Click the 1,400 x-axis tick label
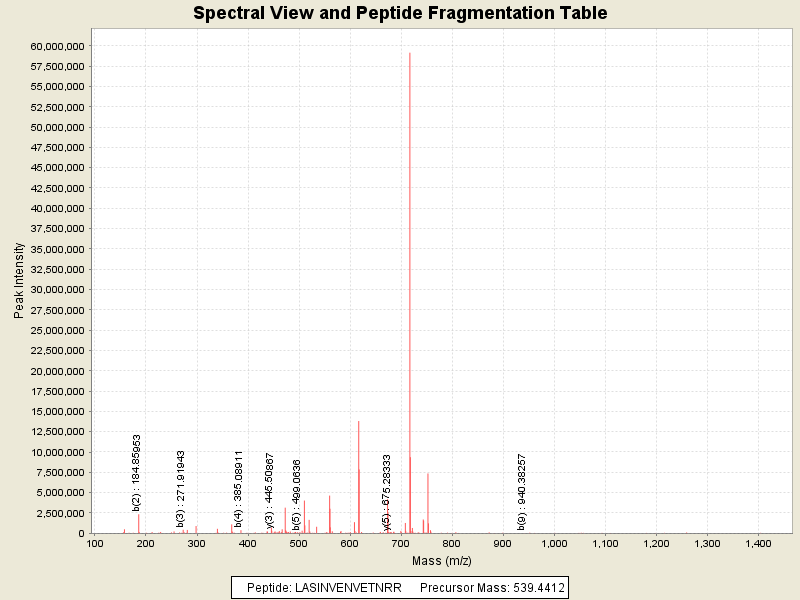800x600 pixels. click(x=758, y=544)
